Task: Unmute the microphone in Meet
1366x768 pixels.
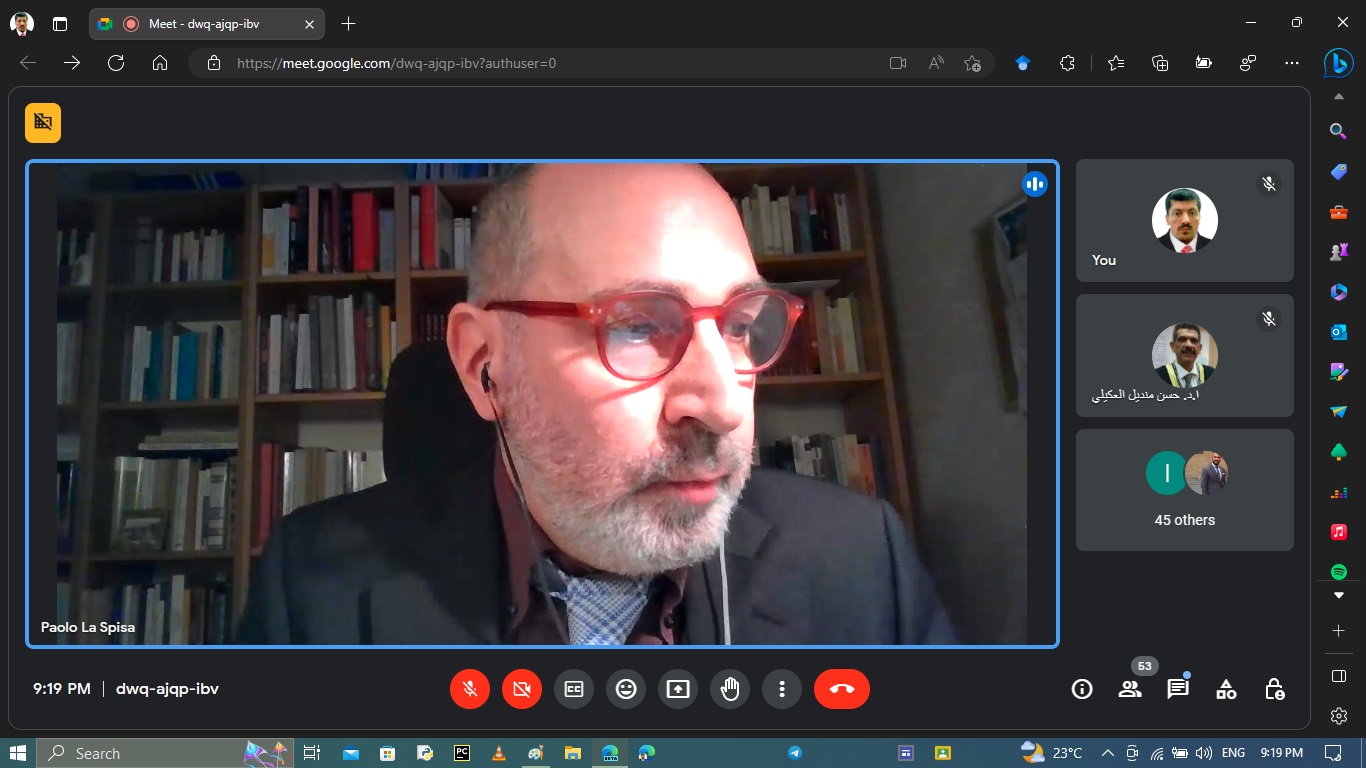Action: pos(470,689)
